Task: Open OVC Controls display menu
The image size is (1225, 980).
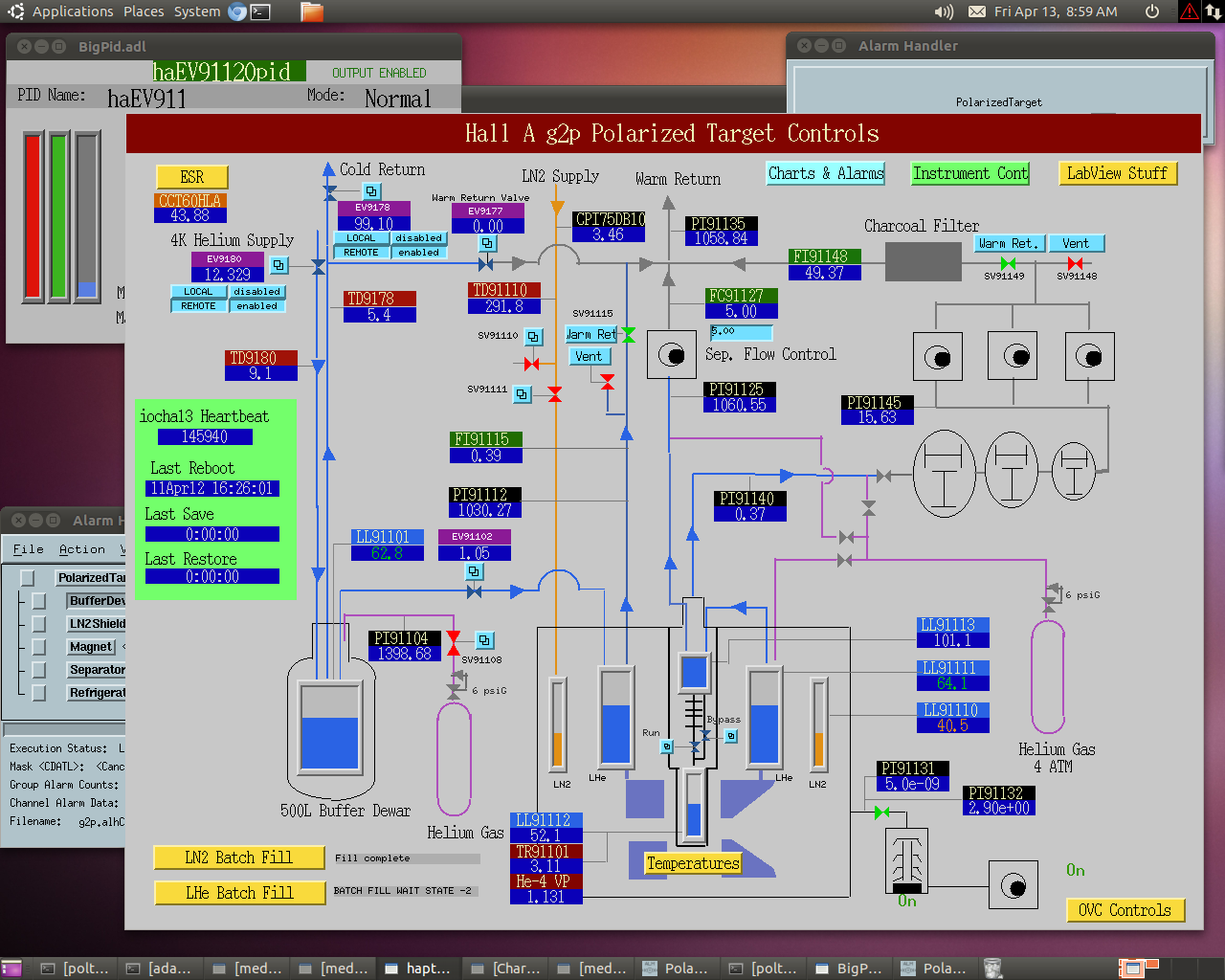Action: (x=1125, y=910)
